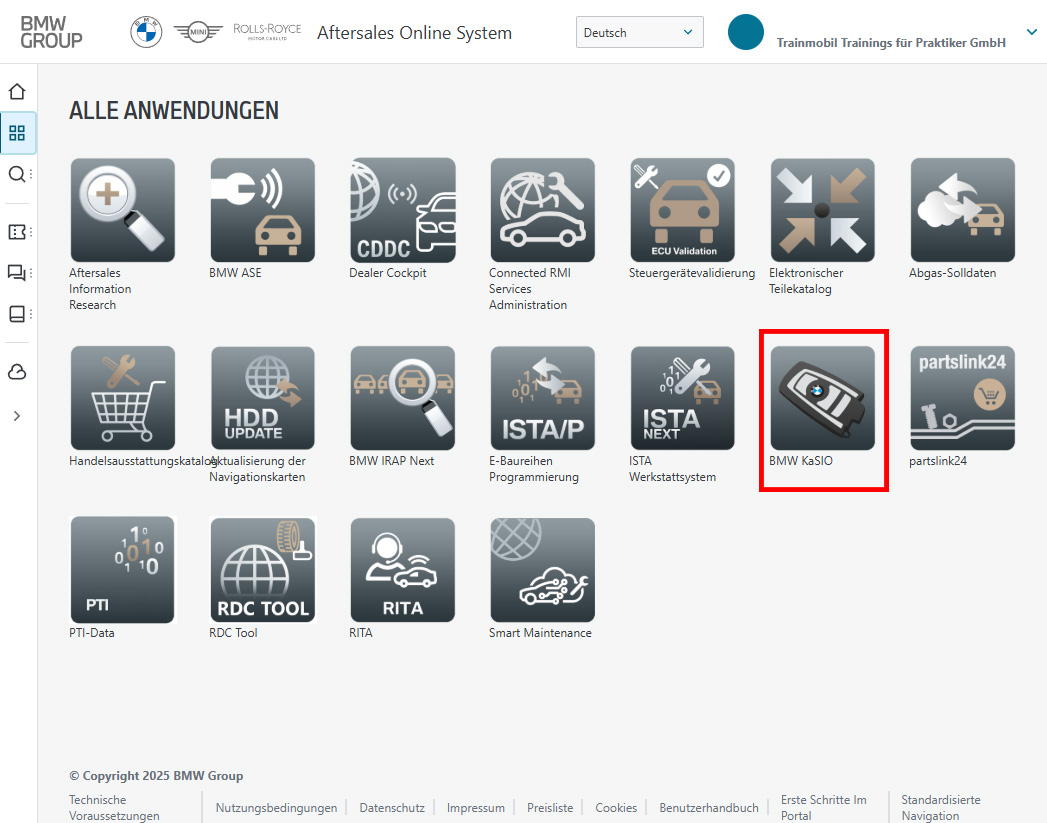Viewport: 1047px width, 823px height.
Task: Expand the left sidebar navigation arrow
Action: pyautogui.click(x=17, y=415)
